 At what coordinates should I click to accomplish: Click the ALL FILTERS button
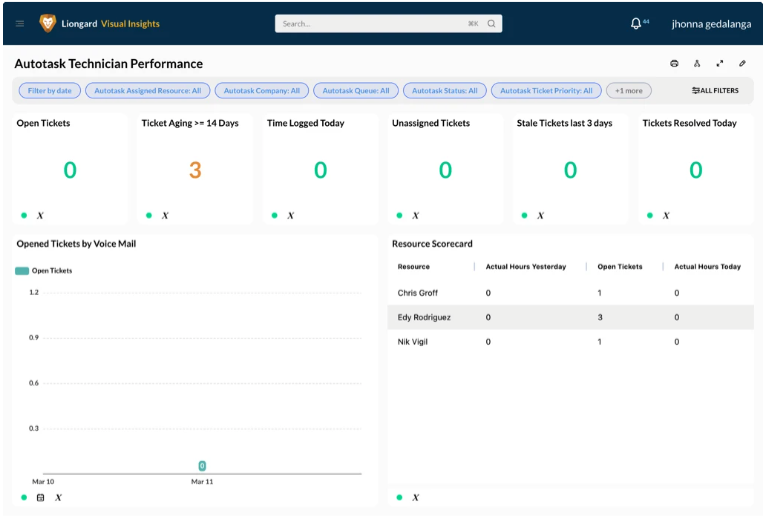click(x=715, y=90)
